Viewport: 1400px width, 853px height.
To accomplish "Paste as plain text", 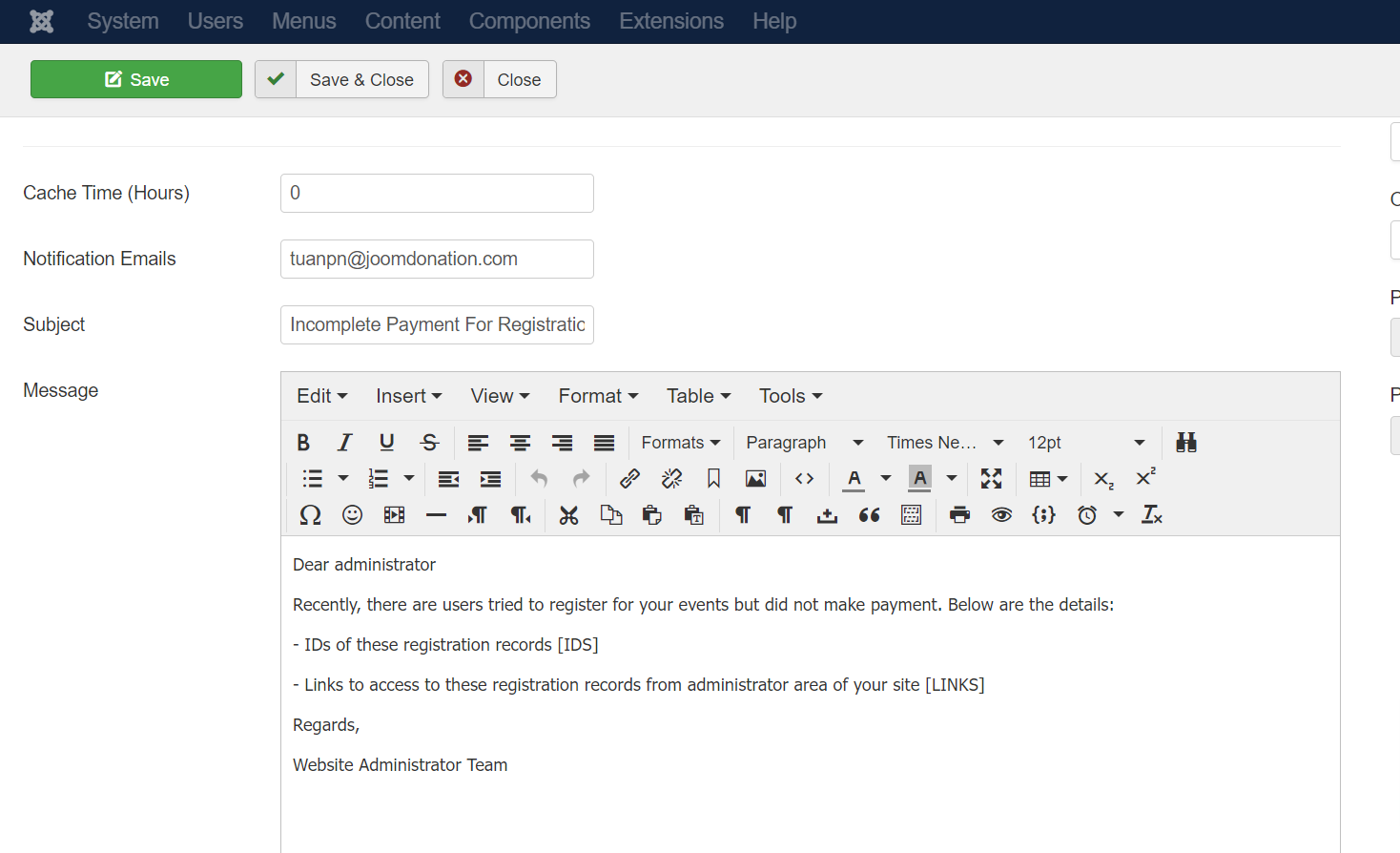I will 694,515.
